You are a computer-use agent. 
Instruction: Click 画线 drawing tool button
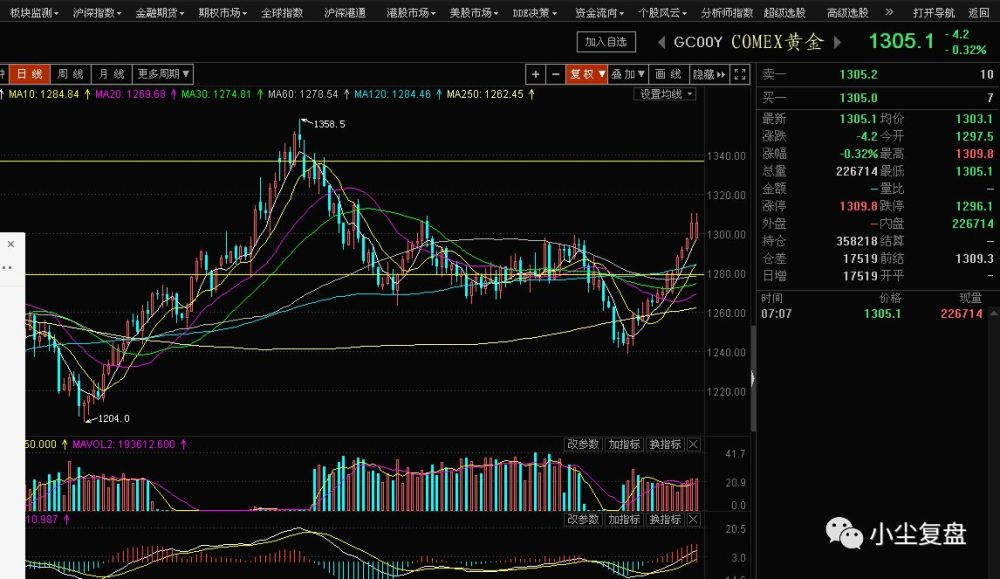click(668, 74)
